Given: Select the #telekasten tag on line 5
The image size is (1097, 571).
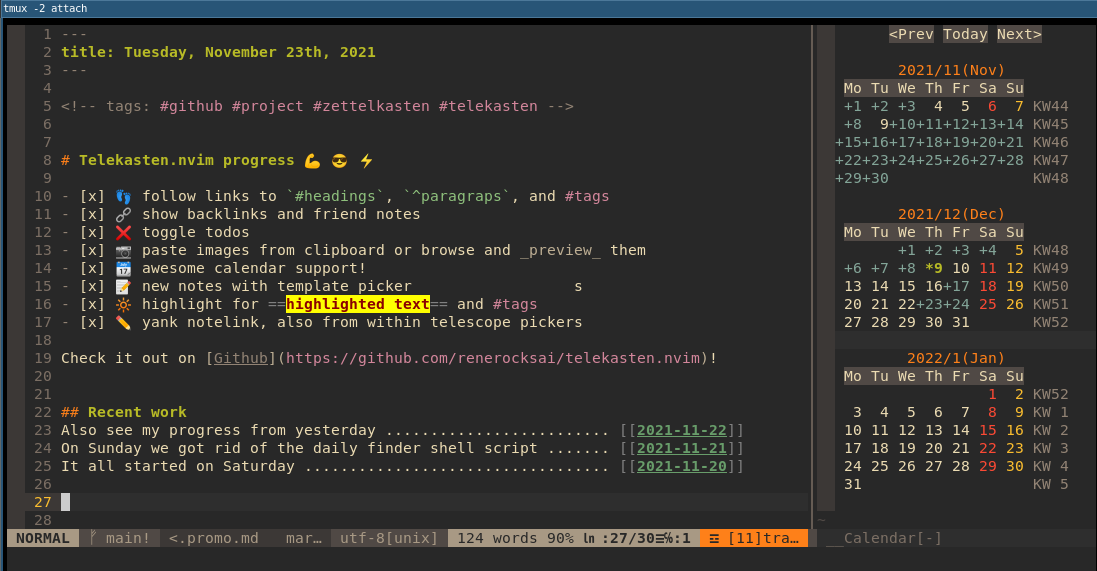Looking at the screenshot, I should click(488, 106).
